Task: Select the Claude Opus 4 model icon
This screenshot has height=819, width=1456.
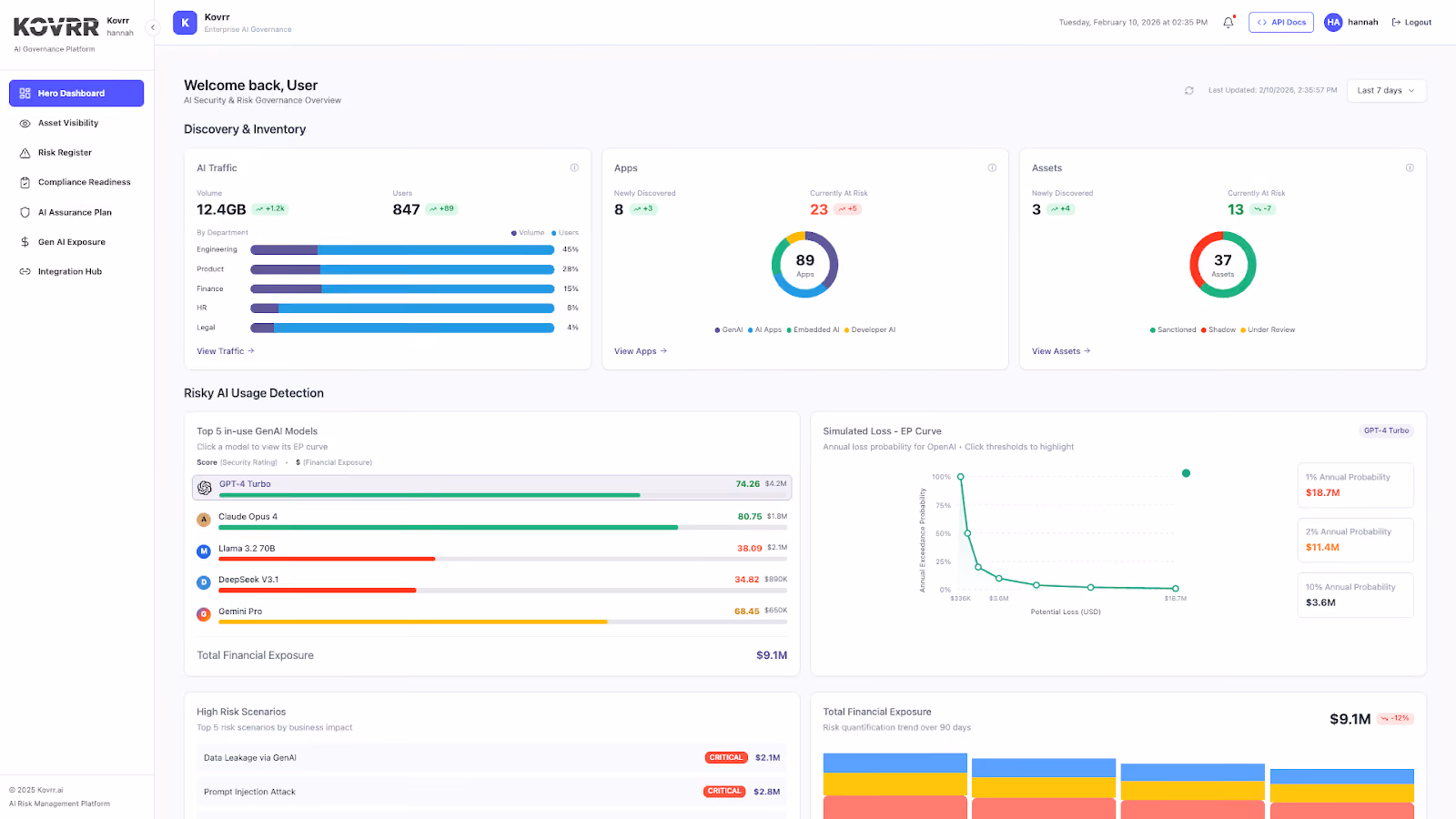Action: (x=204, y=520)
